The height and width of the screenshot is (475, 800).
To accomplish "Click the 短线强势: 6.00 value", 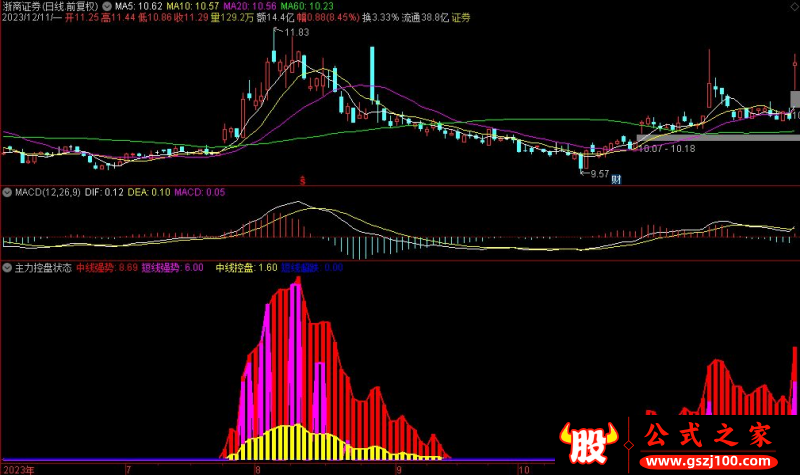I will coord(172,268).
